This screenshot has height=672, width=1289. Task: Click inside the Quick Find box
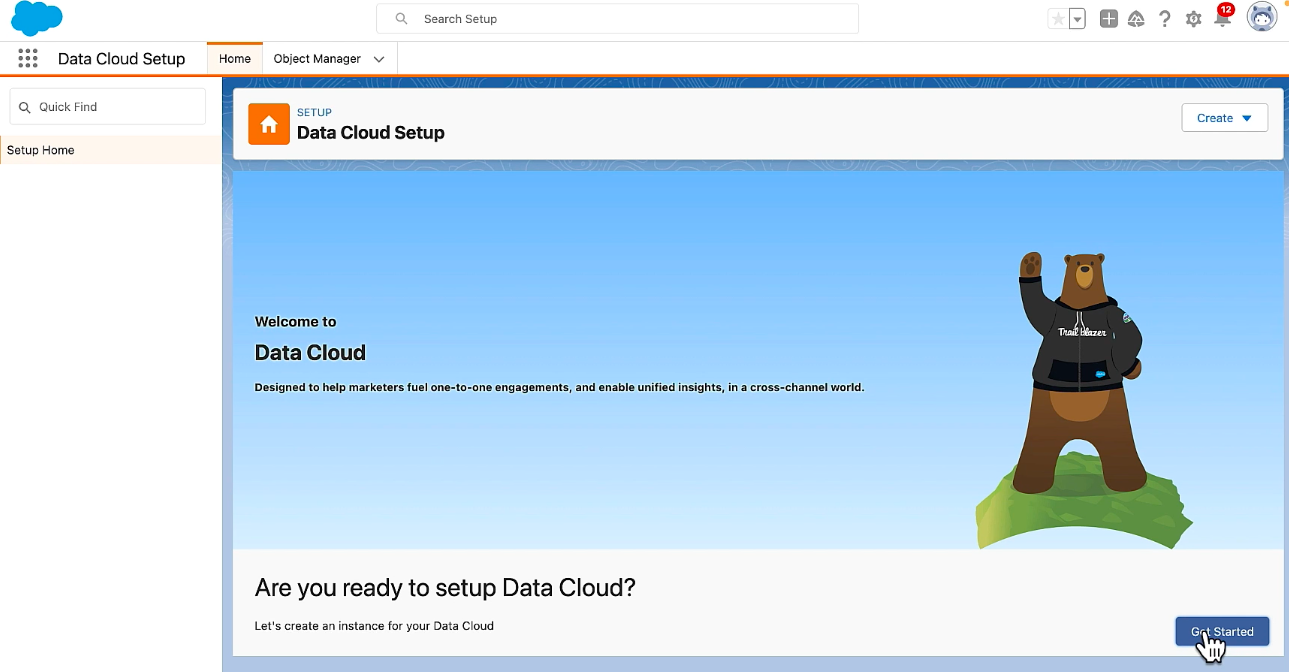tap(107, 106)
